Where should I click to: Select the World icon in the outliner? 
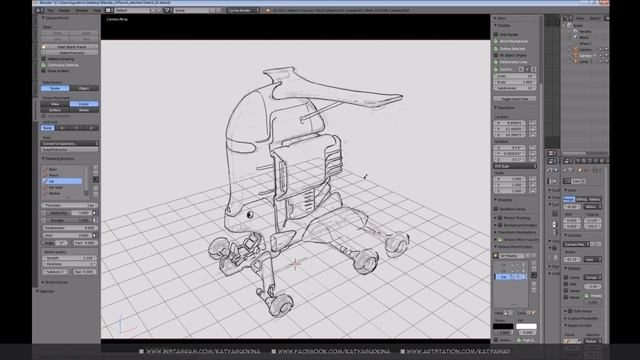[x=575, y=37]
